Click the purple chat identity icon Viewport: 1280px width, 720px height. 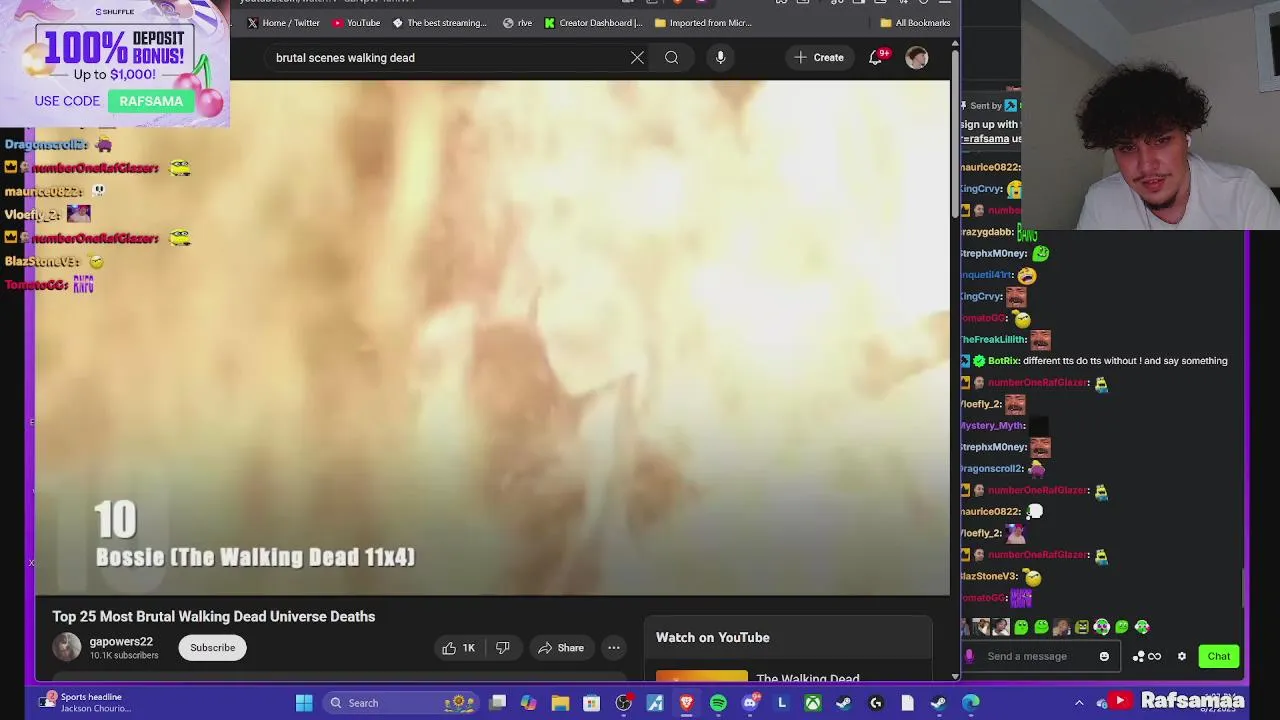[969, 657]
